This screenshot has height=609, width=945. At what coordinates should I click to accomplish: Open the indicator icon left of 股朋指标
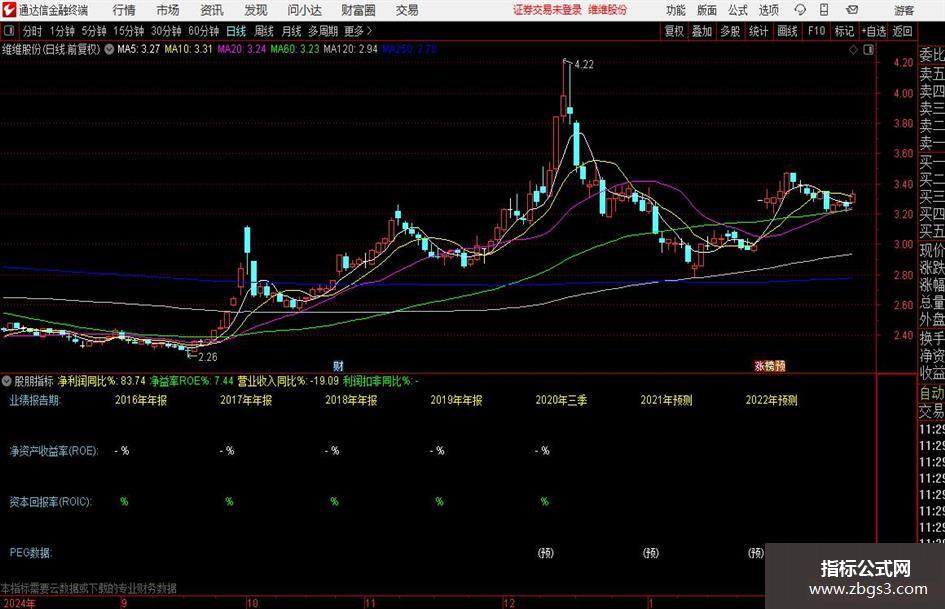tap(7, 381)
